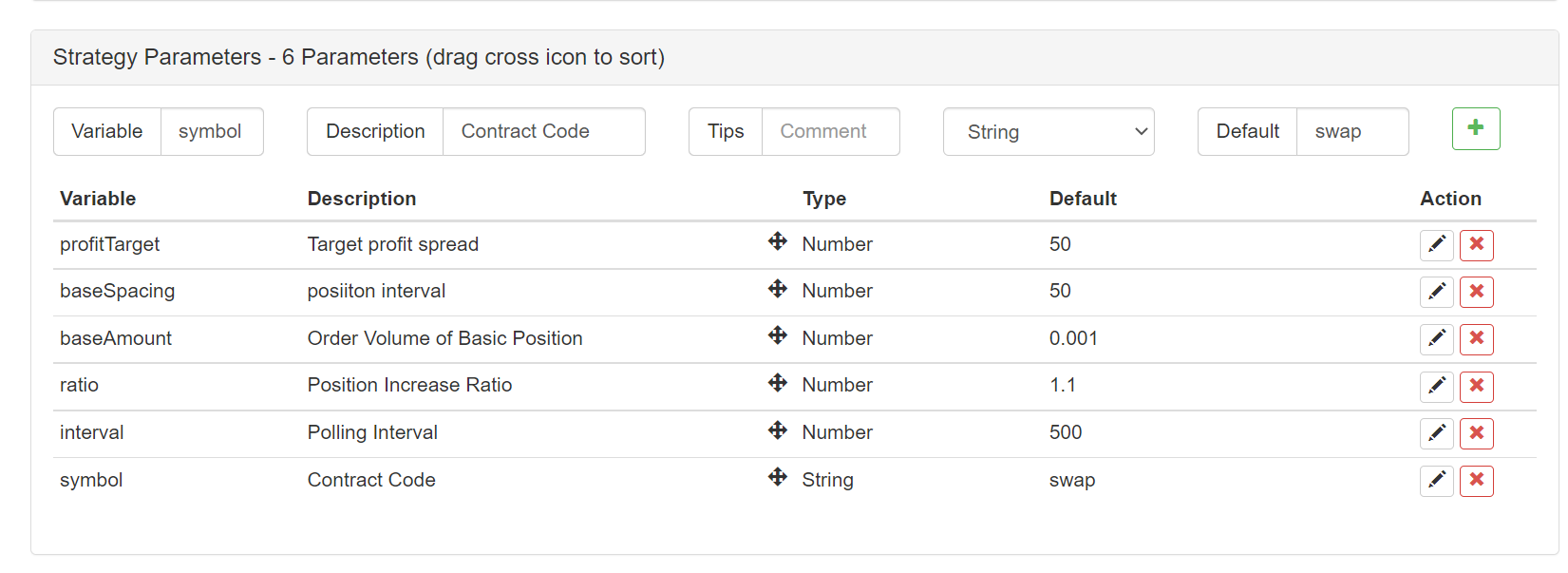
Task: Edit the profitTarget parameter with pencil icon
Action: coord(1436,245)
